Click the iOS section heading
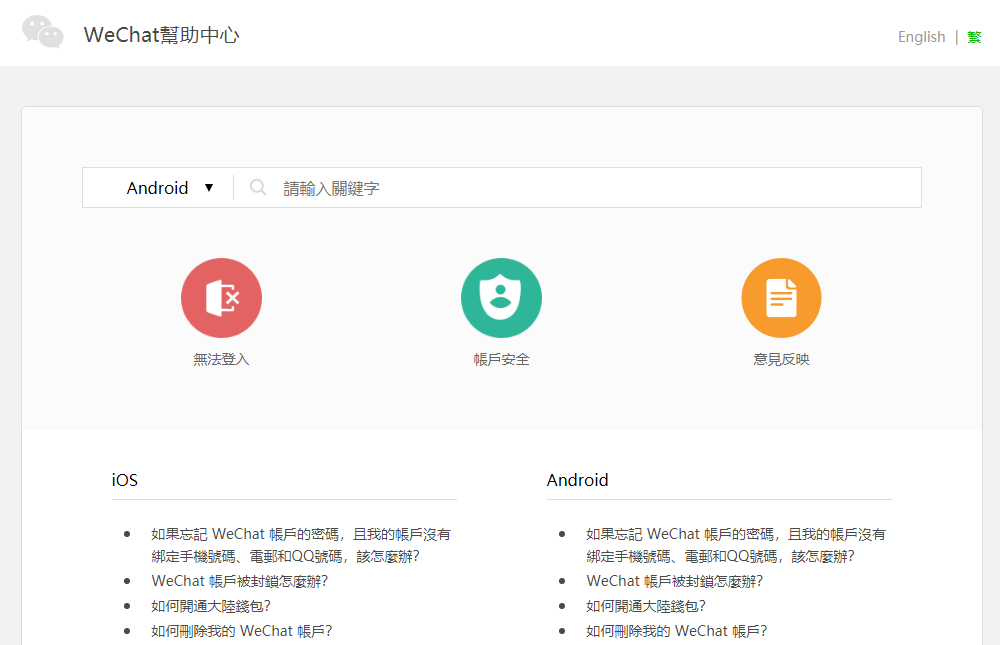 (124, 480)
